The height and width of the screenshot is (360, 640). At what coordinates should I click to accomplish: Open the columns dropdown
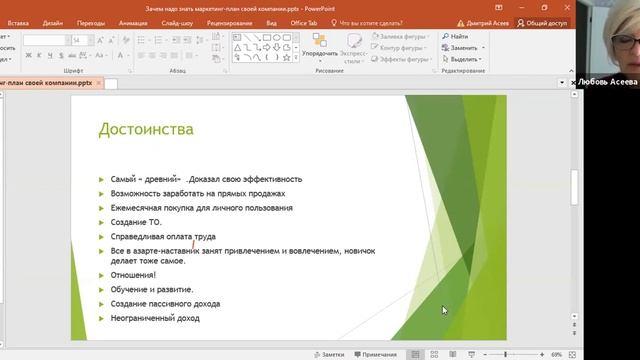(x=191, y=55)
